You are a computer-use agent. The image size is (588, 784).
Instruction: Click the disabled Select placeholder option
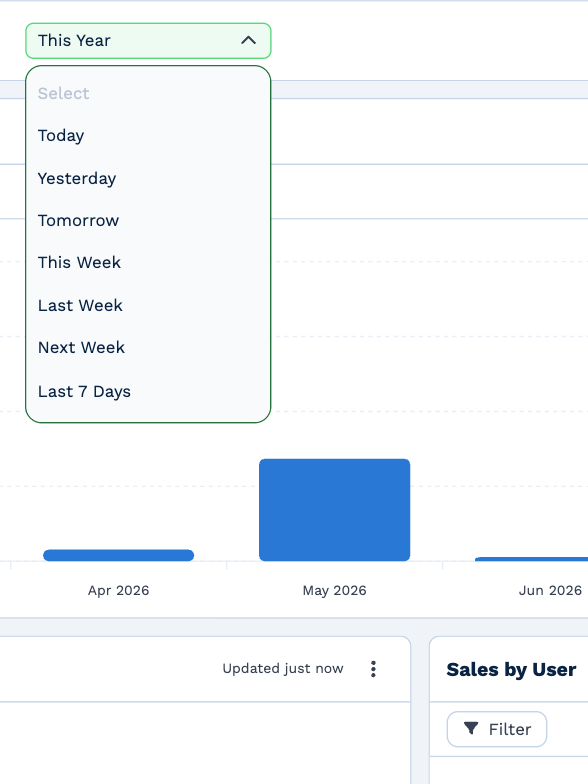click(x=148, y=94)
